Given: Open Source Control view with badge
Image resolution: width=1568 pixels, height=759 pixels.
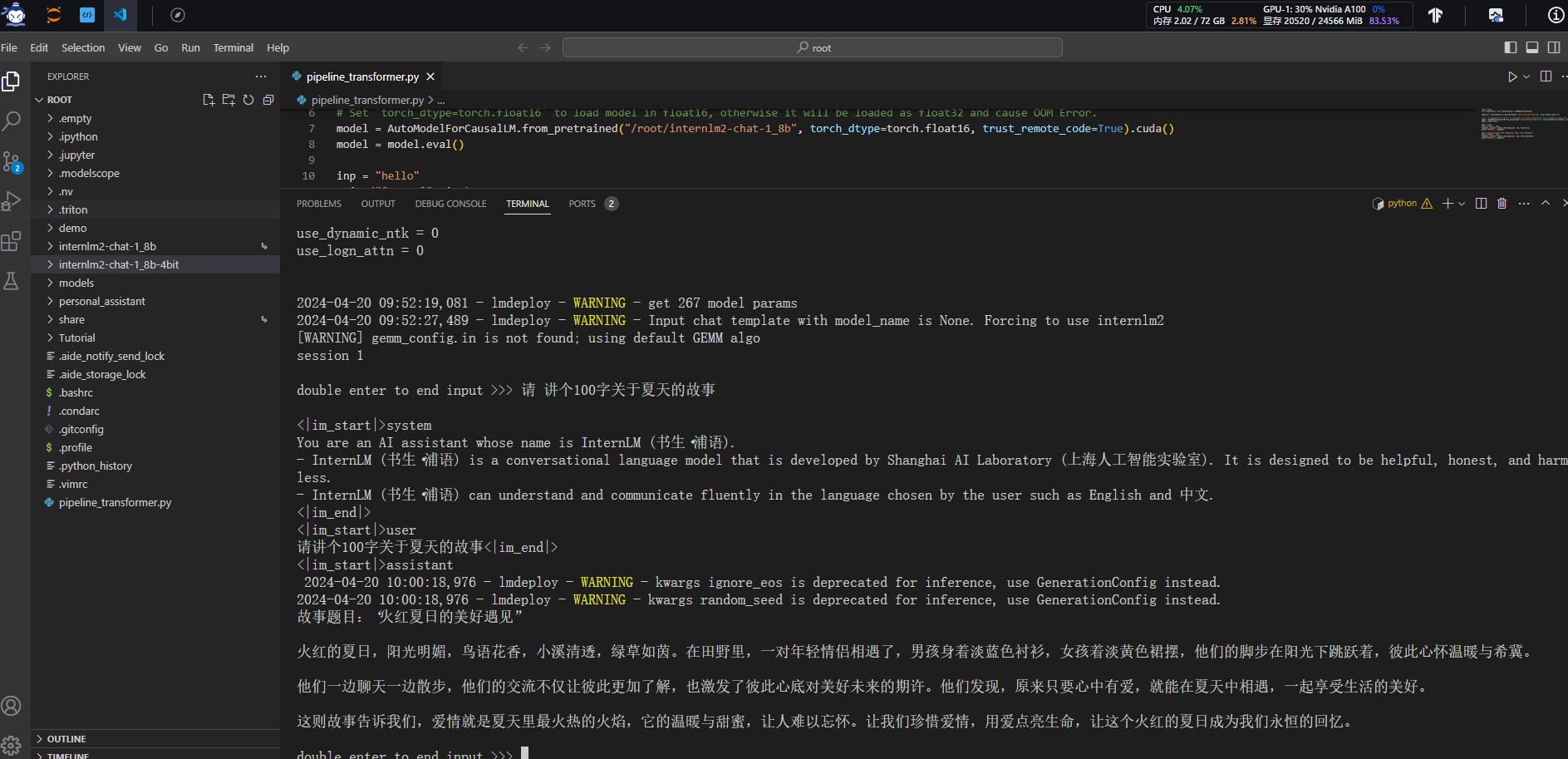Looking at the screenshot, I should click(12, 161).
